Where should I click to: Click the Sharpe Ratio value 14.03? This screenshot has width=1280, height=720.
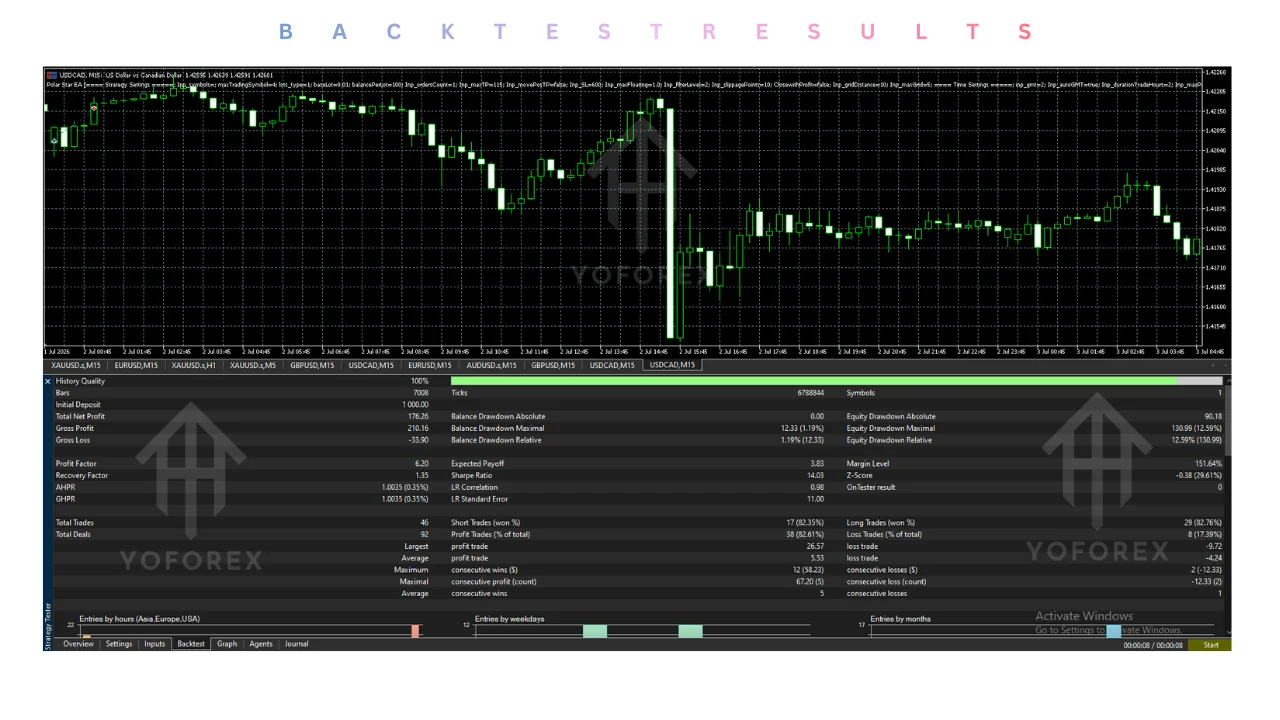point(816,476)
